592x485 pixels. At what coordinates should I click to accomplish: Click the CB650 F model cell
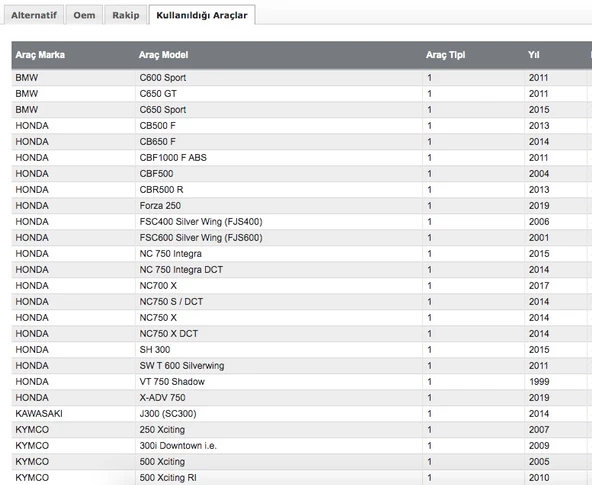279,142
